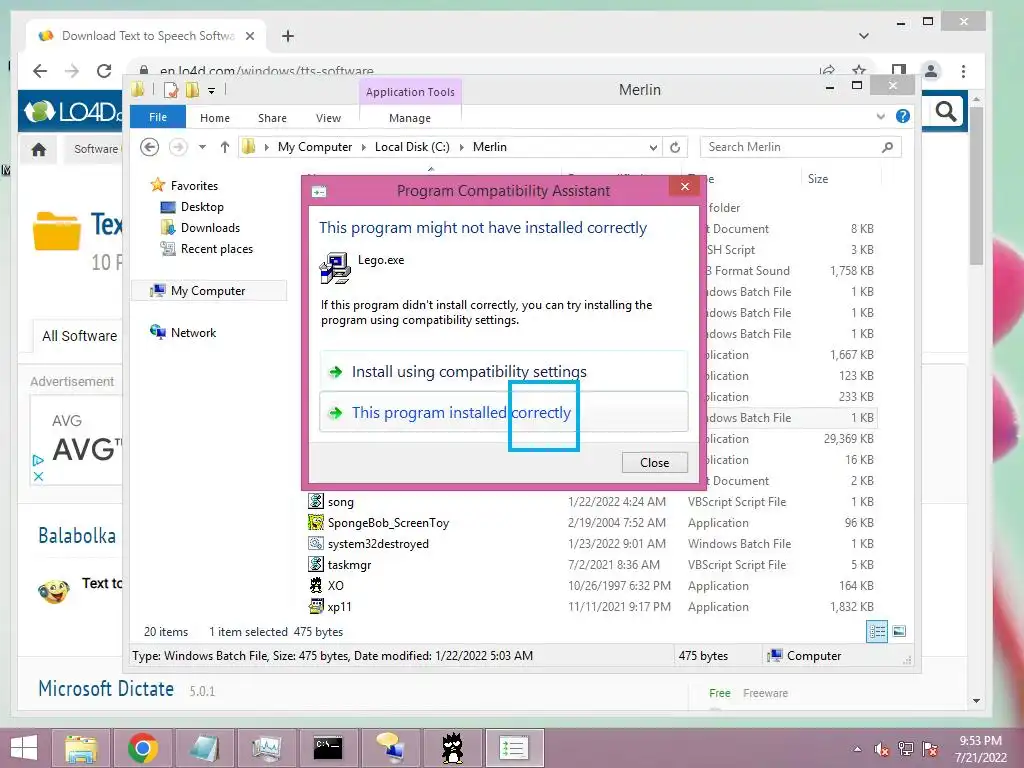Click the Back arrow in Explorer's navigation bar
The width and height of the screenshot is (1024, 768).
[150, 147]
